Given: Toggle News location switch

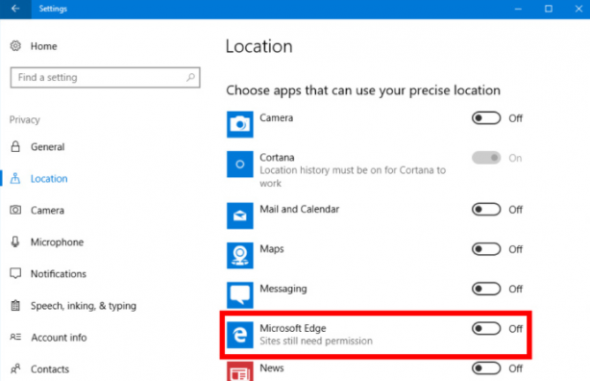Looking at the screenshot, I should click(486, 368).
